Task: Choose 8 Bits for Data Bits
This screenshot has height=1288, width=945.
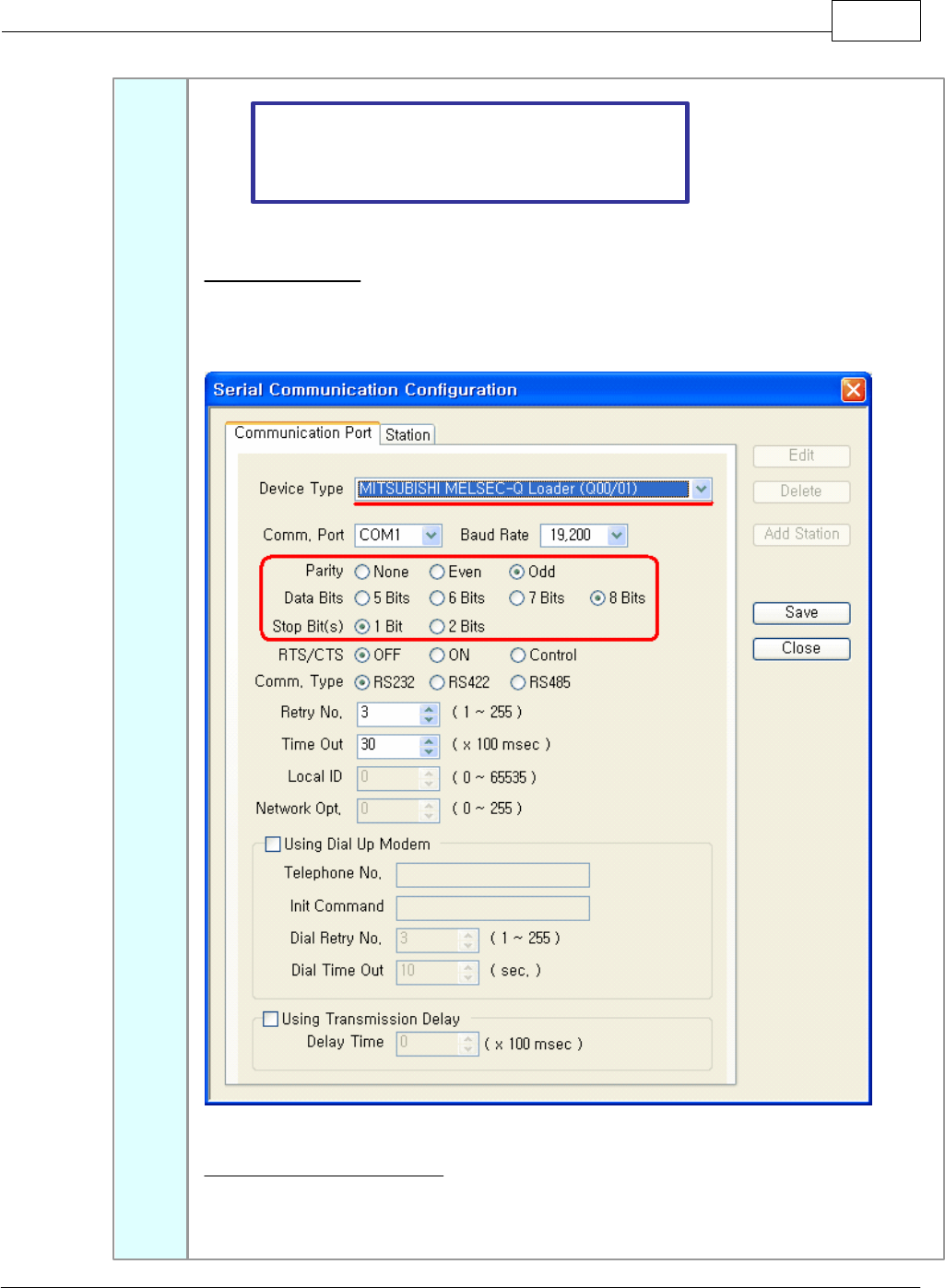Action: pyautogui.click(x=597, y=598)
